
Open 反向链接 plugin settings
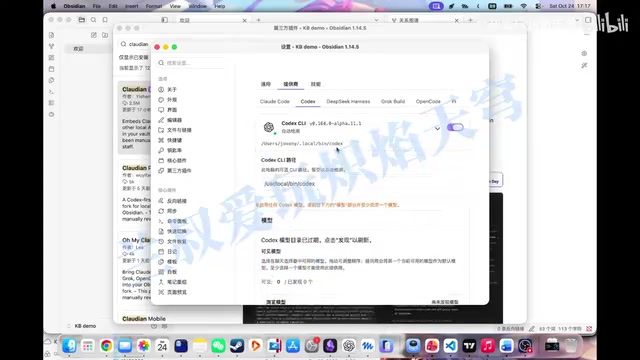(176, 201)
